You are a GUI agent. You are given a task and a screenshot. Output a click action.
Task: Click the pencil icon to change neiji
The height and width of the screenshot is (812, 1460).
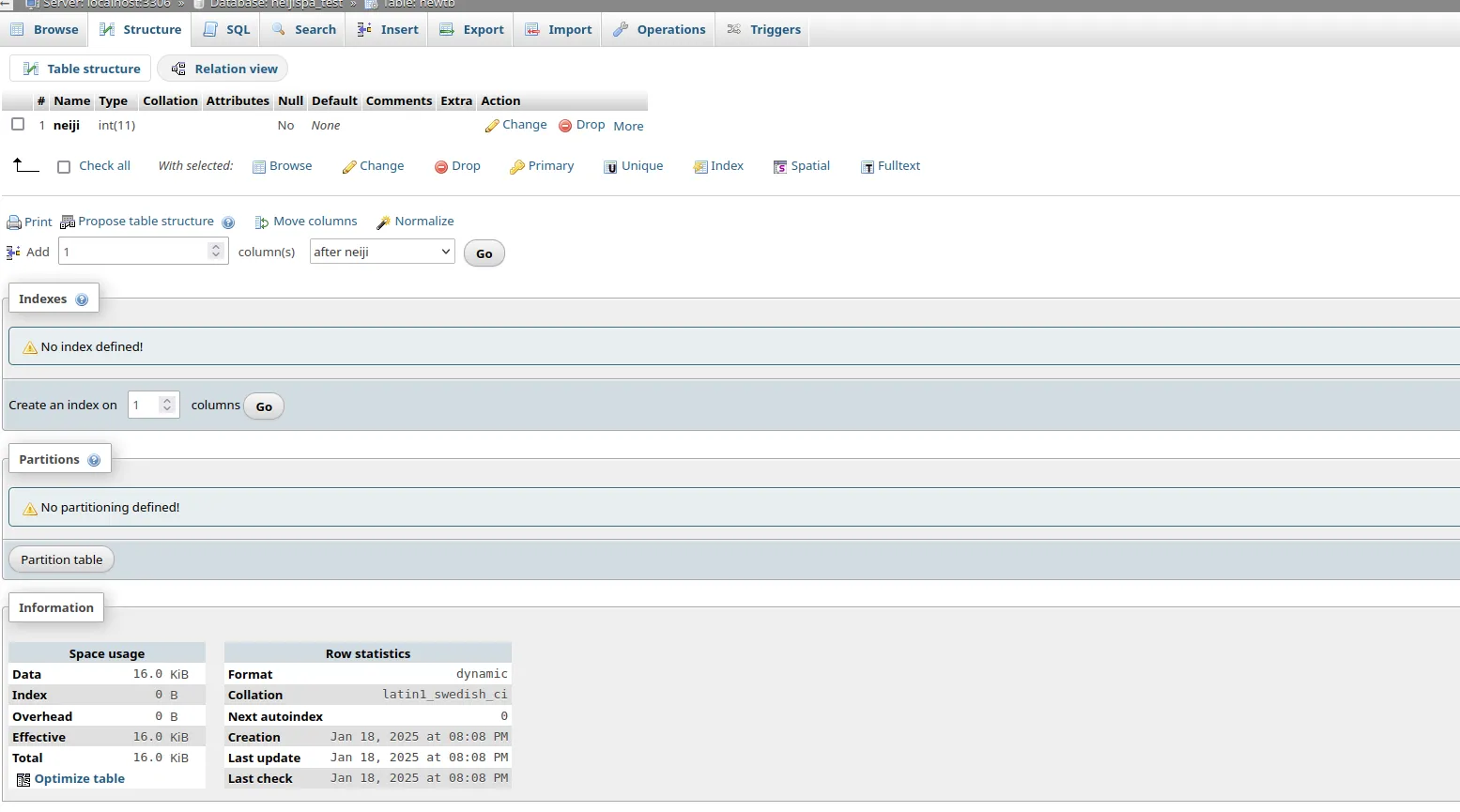492,126
